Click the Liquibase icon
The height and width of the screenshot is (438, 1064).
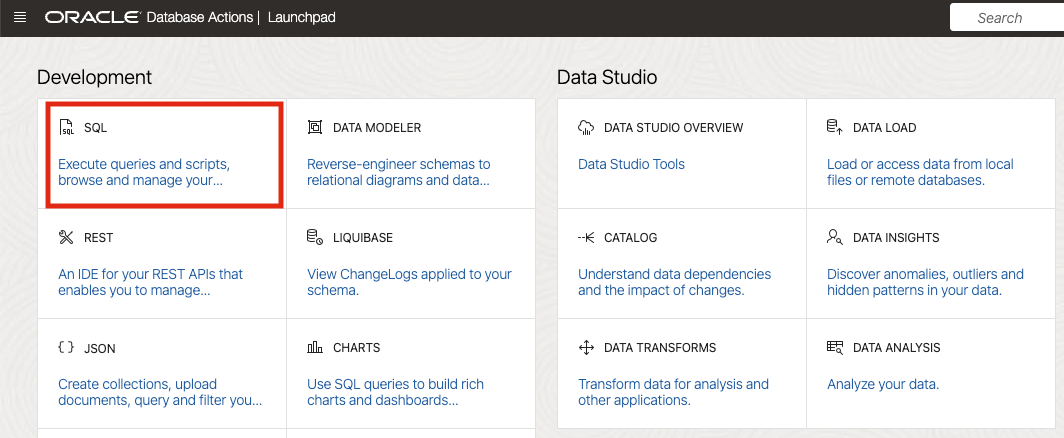pos(315,238)
